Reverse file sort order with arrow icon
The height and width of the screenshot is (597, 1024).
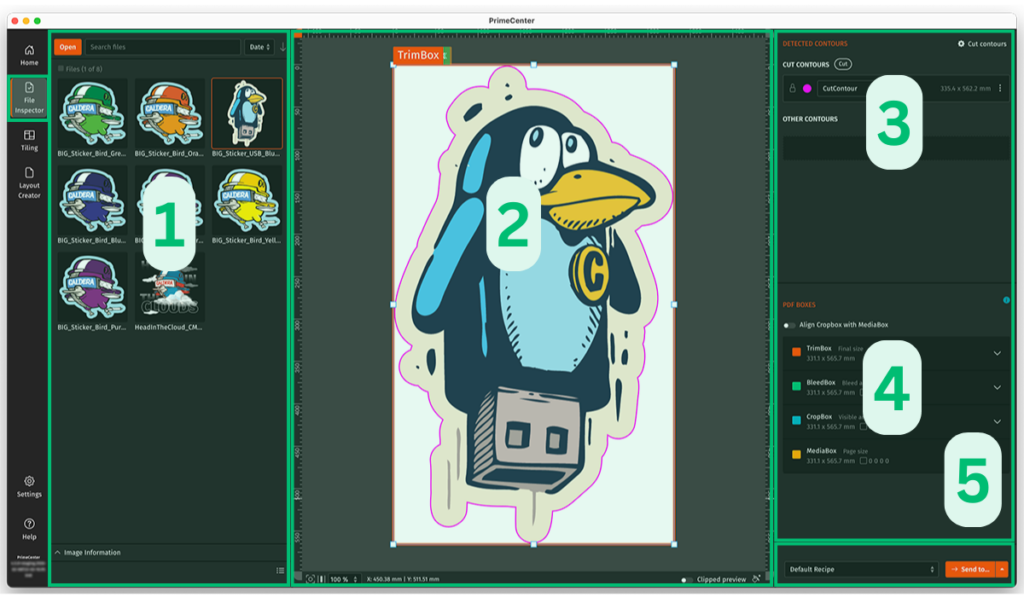[x=282, y=47]
